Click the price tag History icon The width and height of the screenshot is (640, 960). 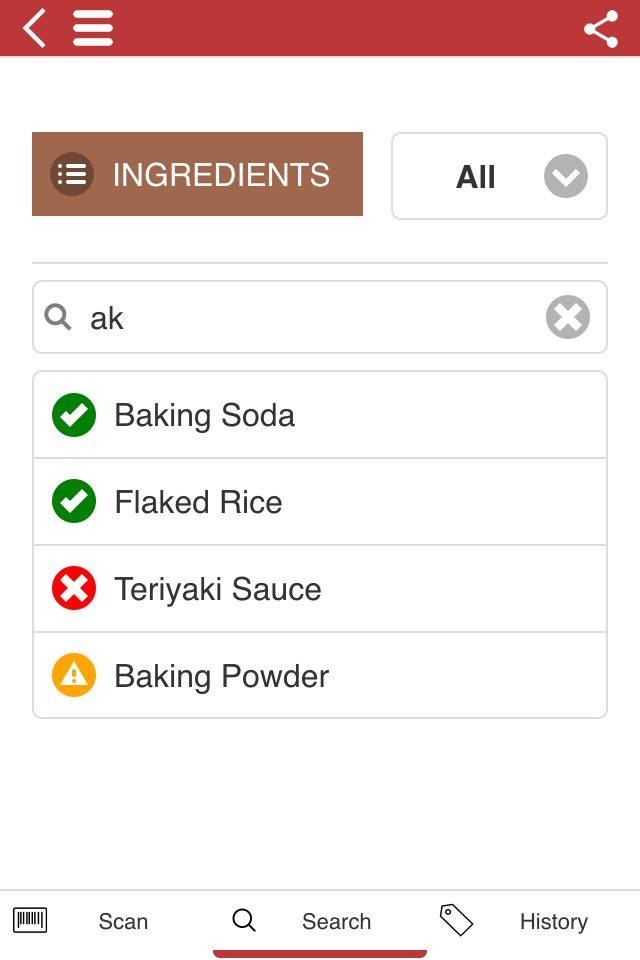[456, 920]
